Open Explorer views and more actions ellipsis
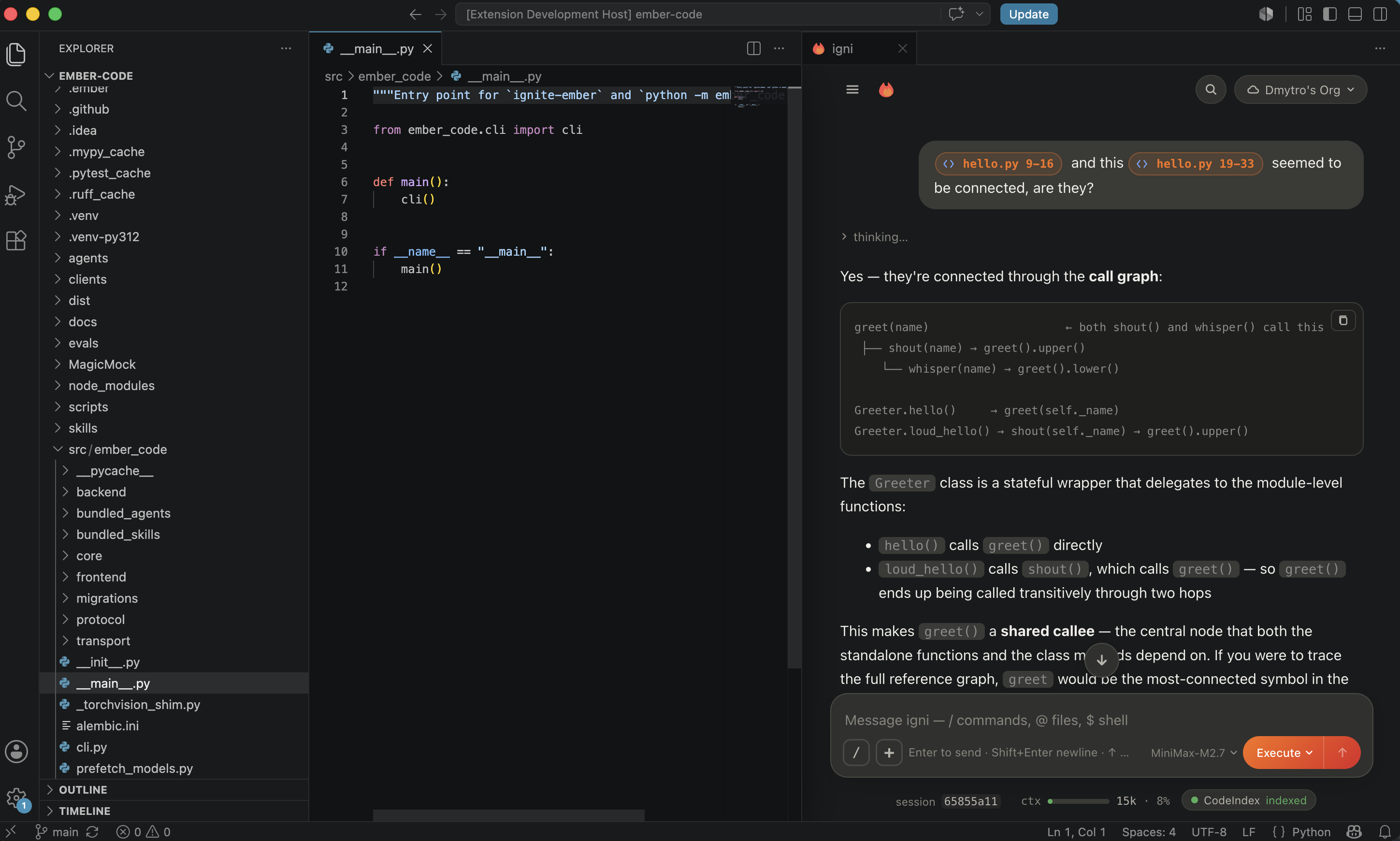1400x841 pixels. (286, 49)
